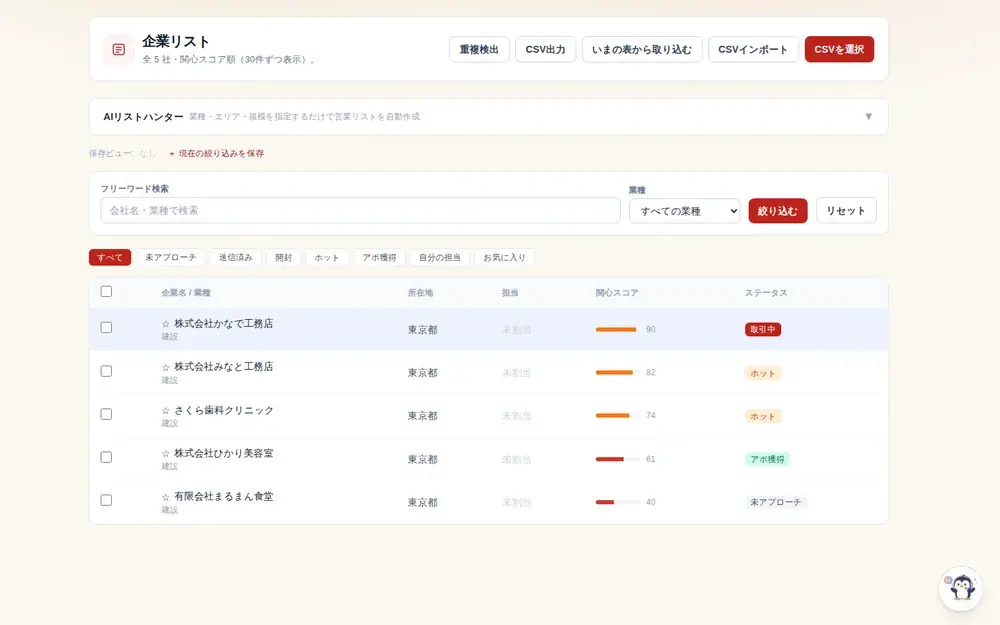Click the 重複検出 button

coord(479,49)
